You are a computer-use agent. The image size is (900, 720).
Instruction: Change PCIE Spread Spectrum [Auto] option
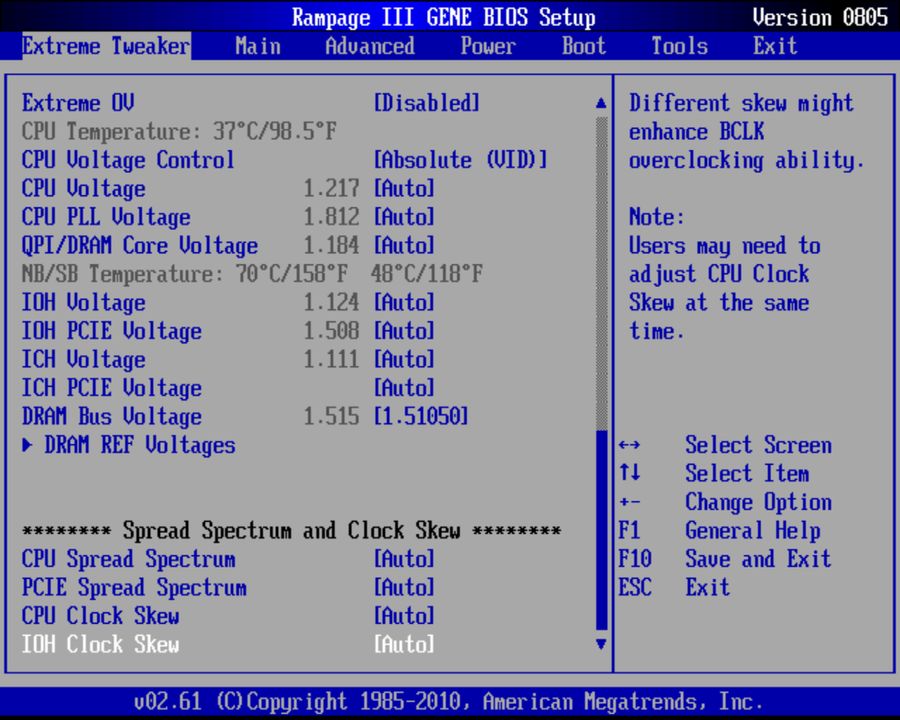click(x=404, y=587)
